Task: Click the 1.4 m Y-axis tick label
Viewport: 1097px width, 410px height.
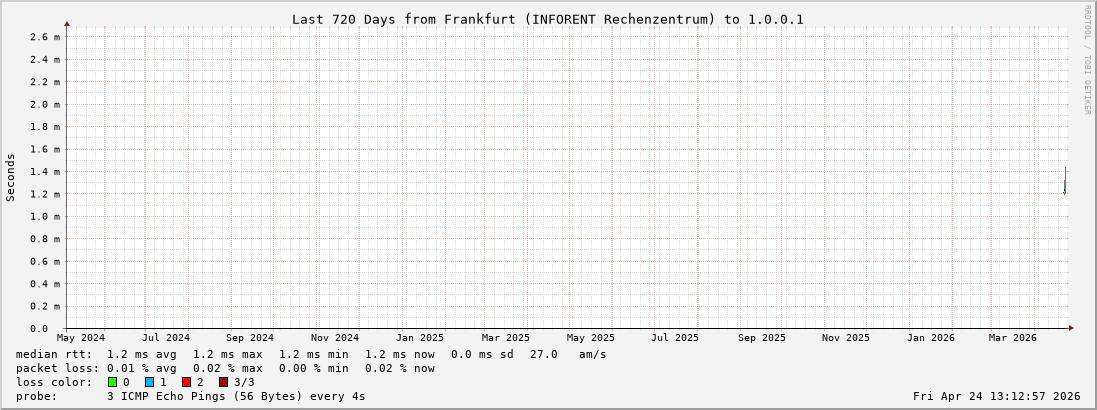Action: click(x=45, y=172)
